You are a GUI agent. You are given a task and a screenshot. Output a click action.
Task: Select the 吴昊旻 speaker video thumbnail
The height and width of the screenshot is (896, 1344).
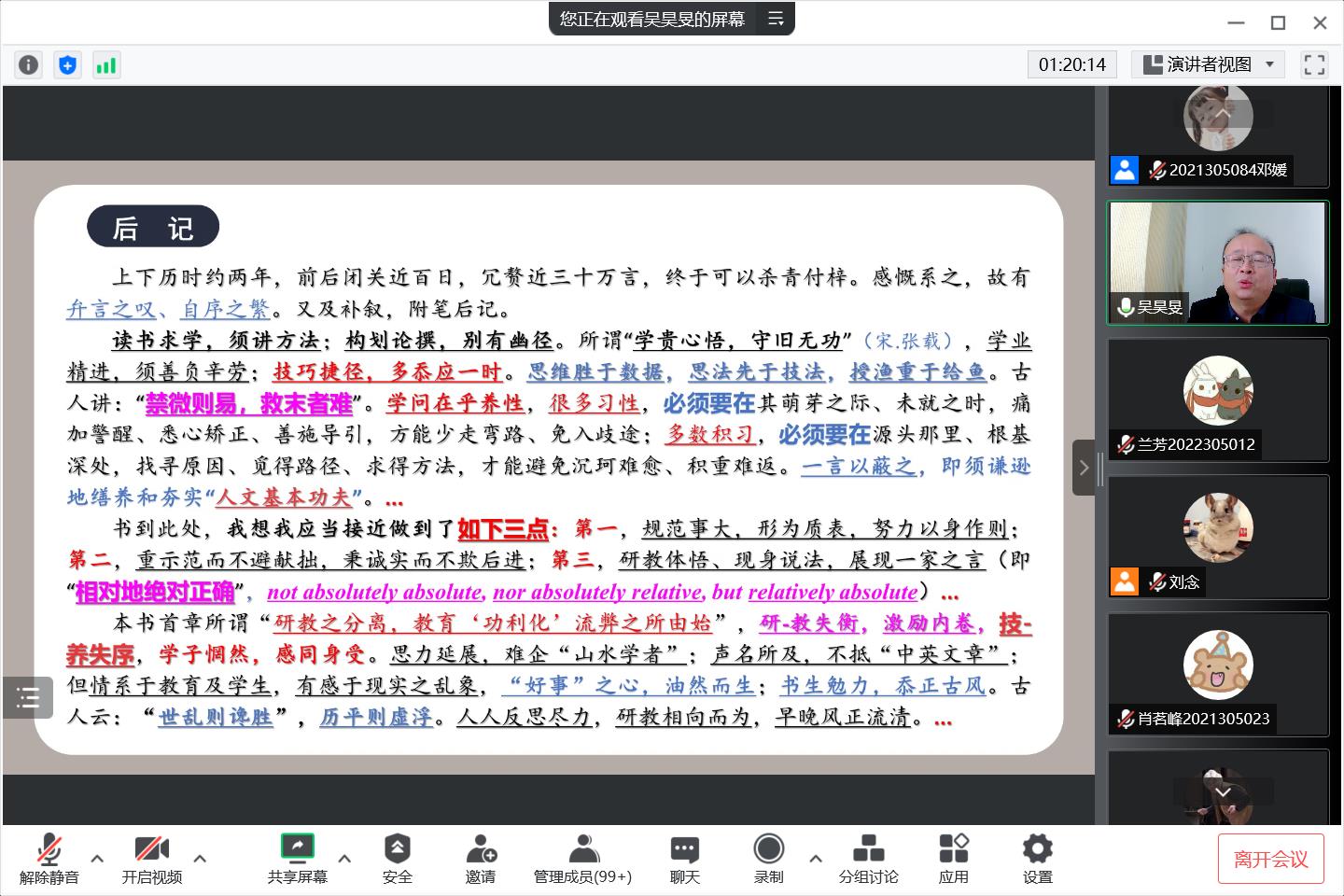pos(1217,262)
